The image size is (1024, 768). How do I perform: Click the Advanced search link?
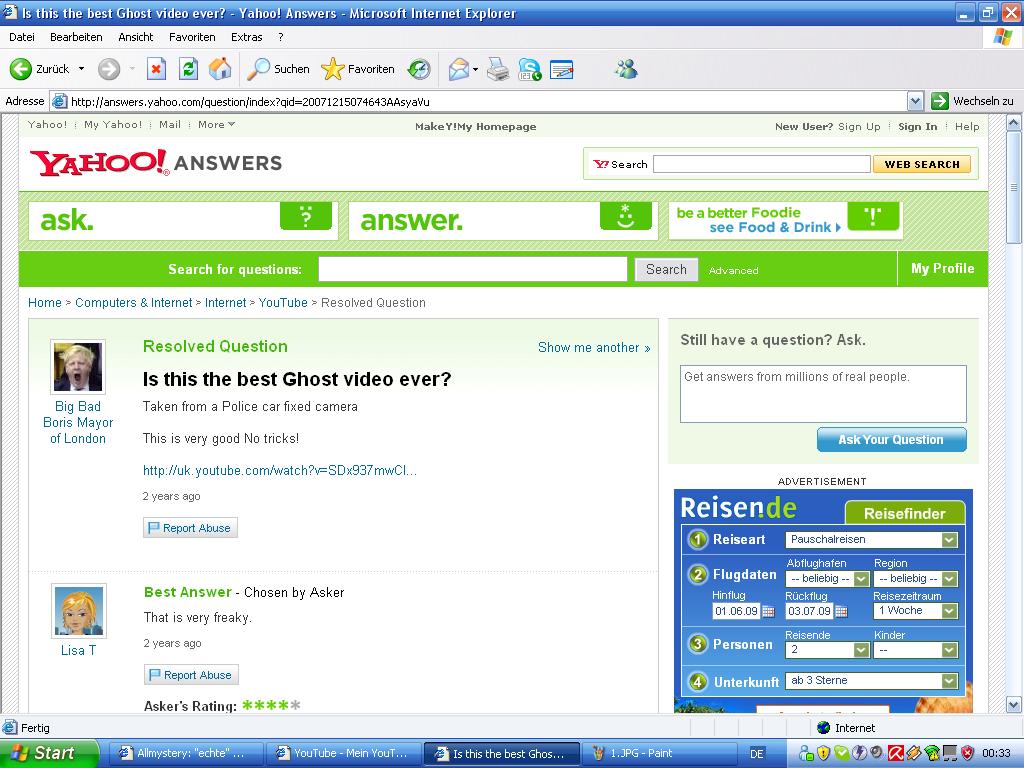[x=733, y=270]
